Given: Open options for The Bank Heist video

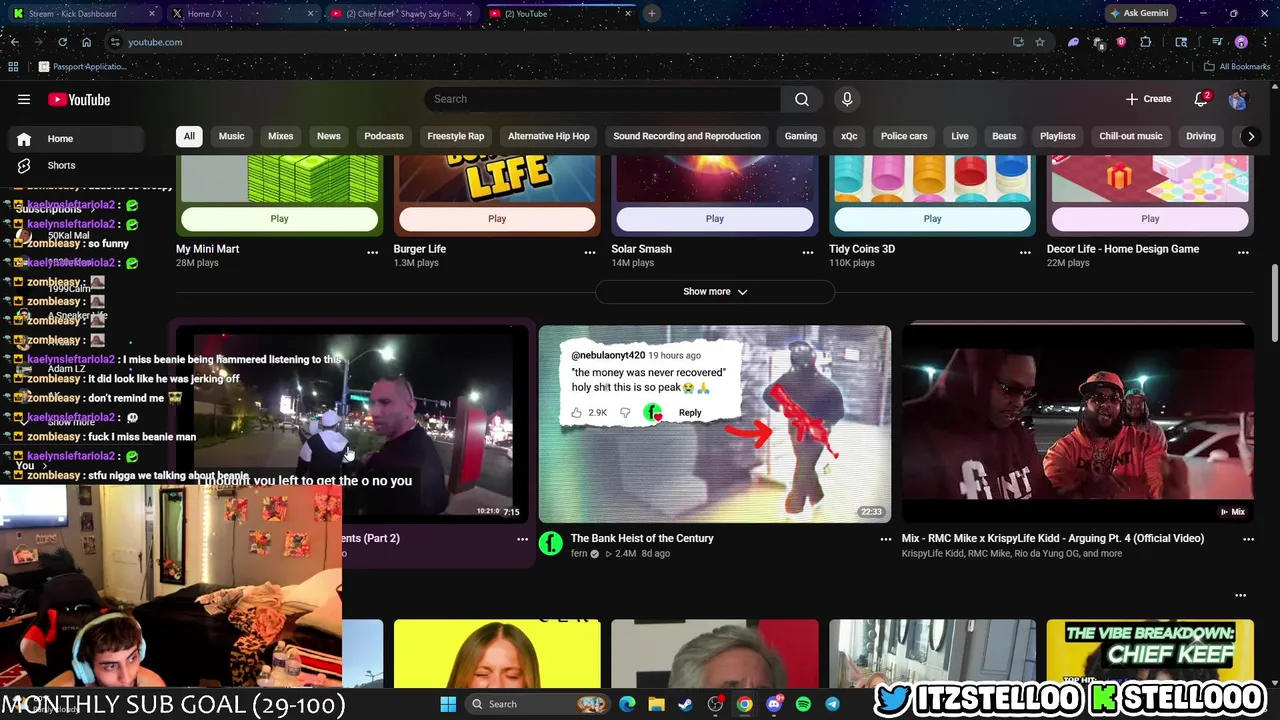Looking at the screenshot, I should point(885,539).
